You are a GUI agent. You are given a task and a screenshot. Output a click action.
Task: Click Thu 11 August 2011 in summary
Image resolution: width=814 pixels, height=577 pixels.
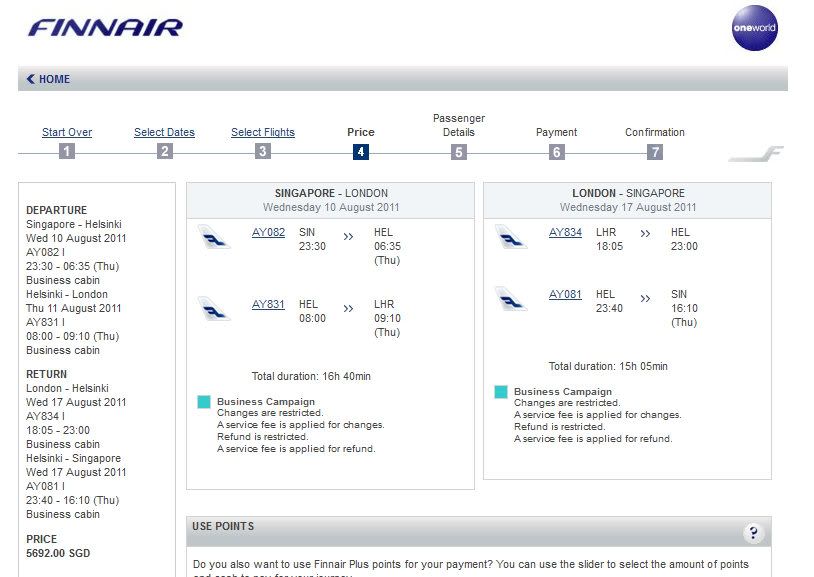pyautogui.click(x=74, y=308)
